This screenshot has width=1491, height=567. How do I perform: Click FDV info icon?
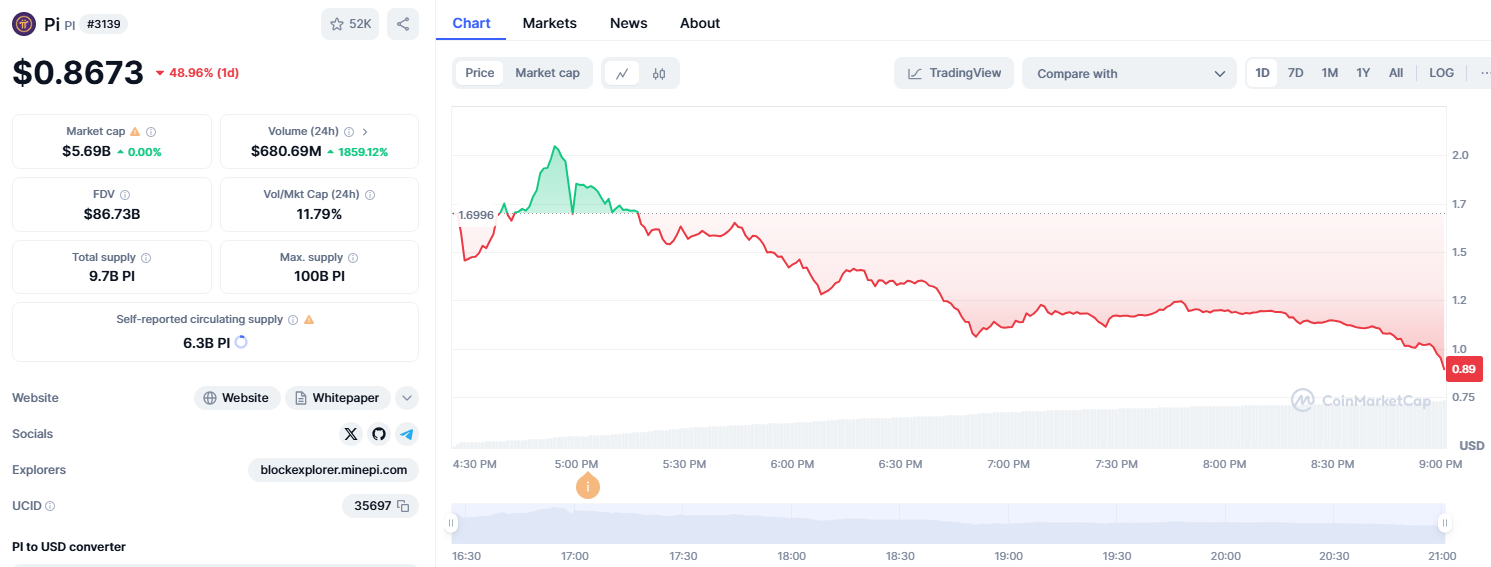click(125, 195)
